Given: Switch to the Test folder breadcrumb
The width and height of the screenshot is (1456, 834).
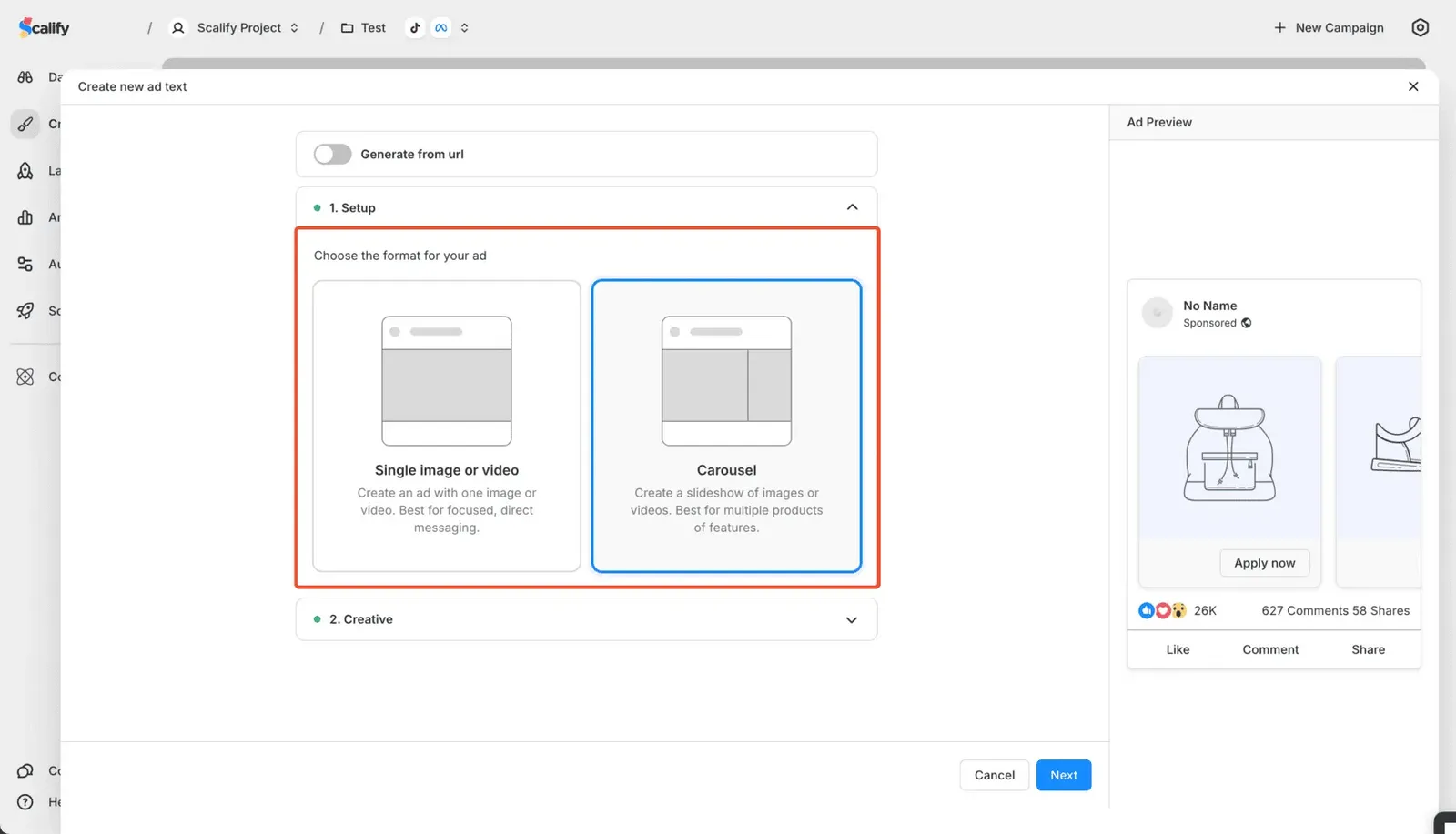Looking at the screenshot, I should pyautogui.click(x=363, y=27).
